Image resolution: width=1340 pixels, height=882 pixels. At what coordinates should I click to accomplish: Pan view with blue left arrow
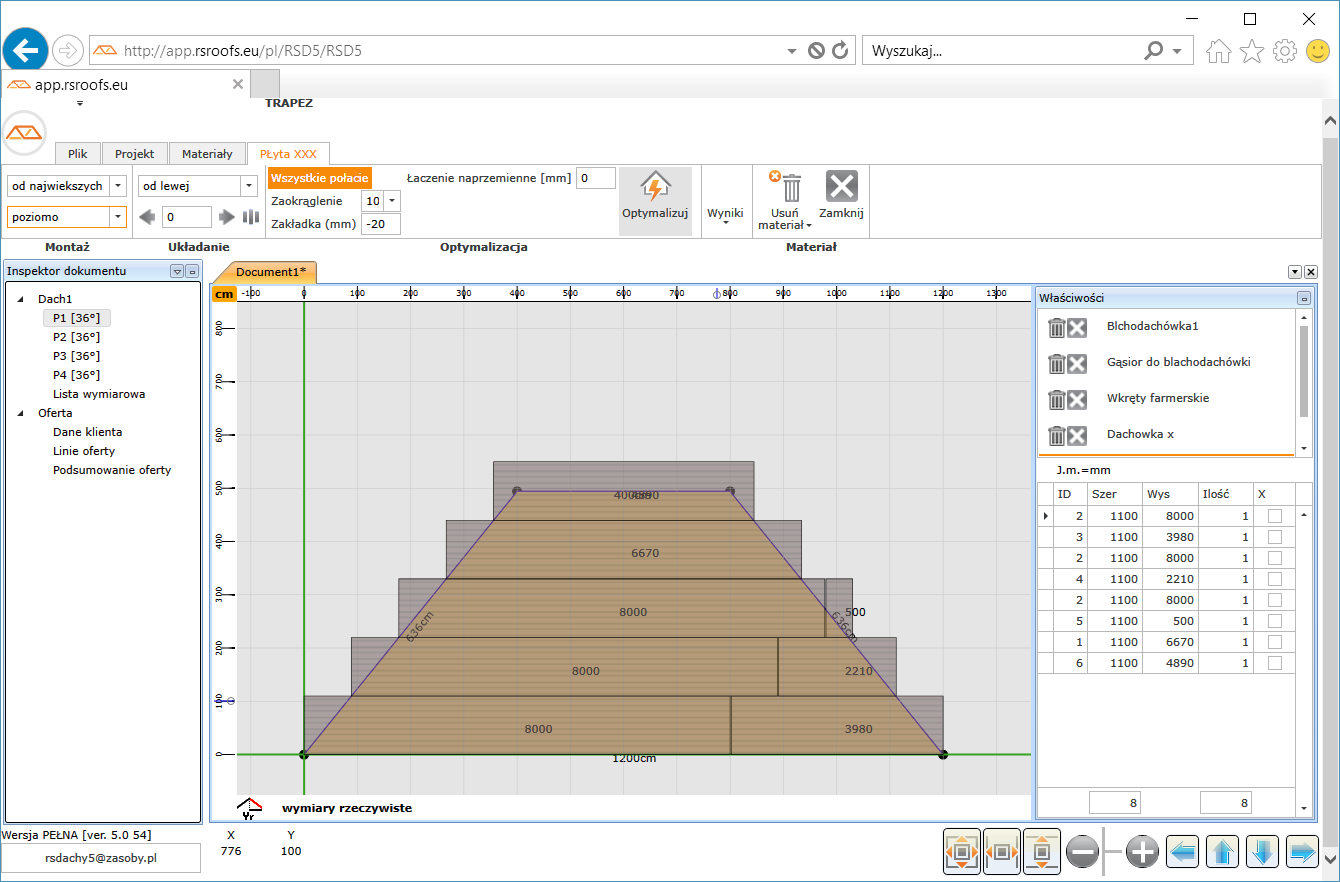[x=1184, y=852]
